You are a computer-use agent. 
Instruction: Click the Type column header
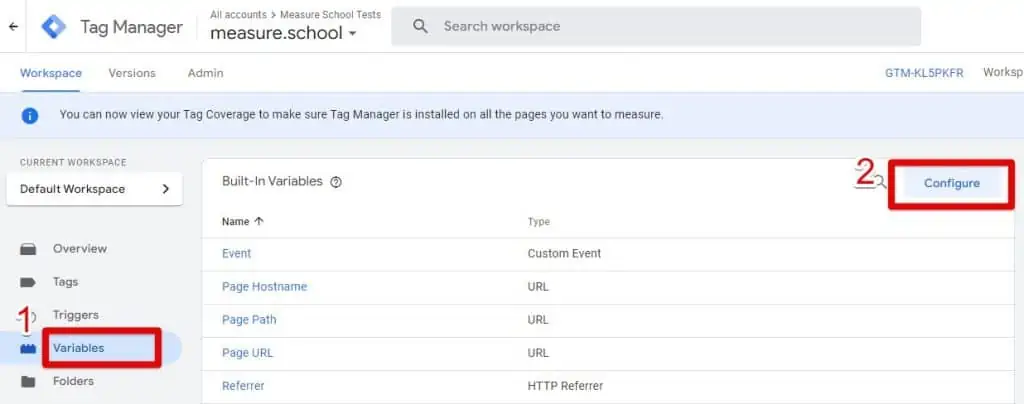tap(539, 221)
